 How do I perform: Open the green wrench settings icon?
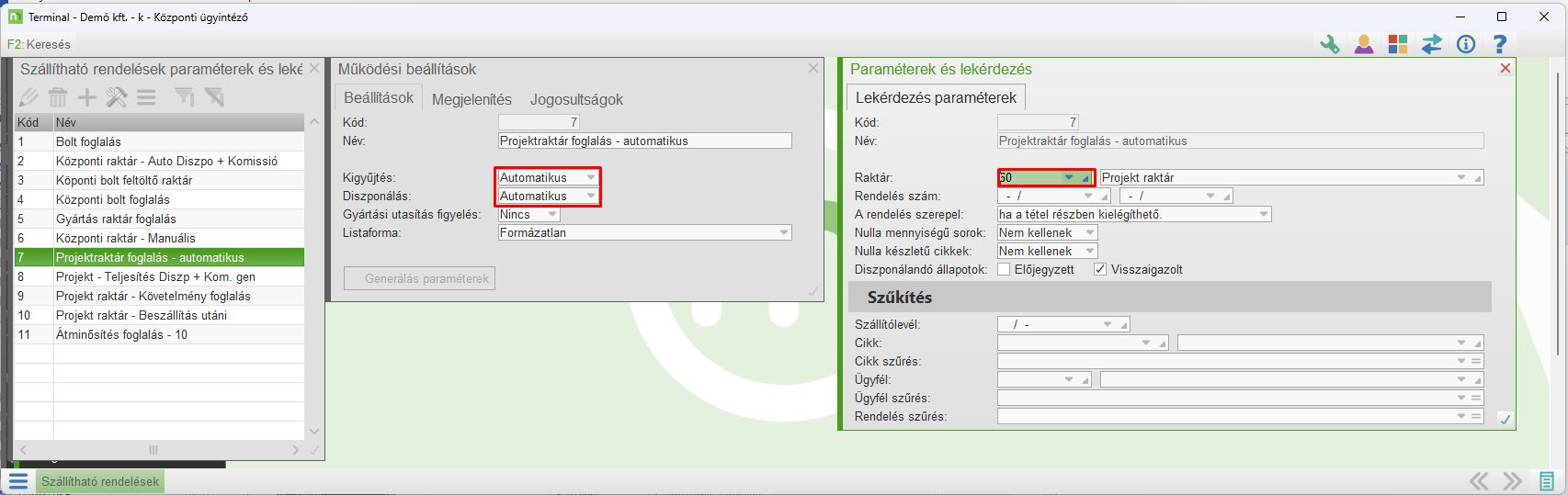(x=1330, y=44)
